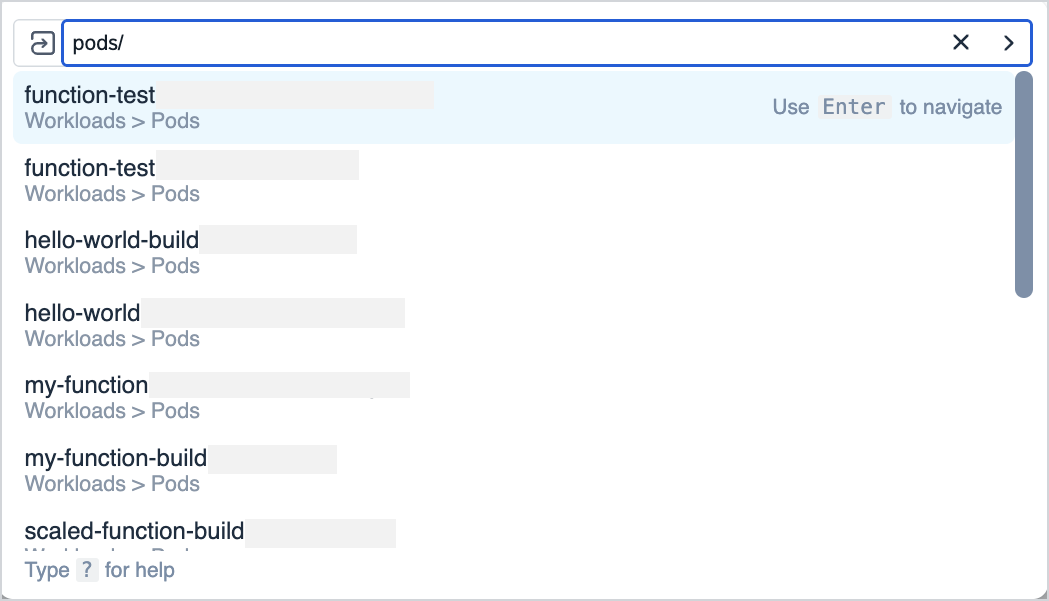Open the hello-world-build pod result
The image size is (1049, 601).
[x=111, y=240]
